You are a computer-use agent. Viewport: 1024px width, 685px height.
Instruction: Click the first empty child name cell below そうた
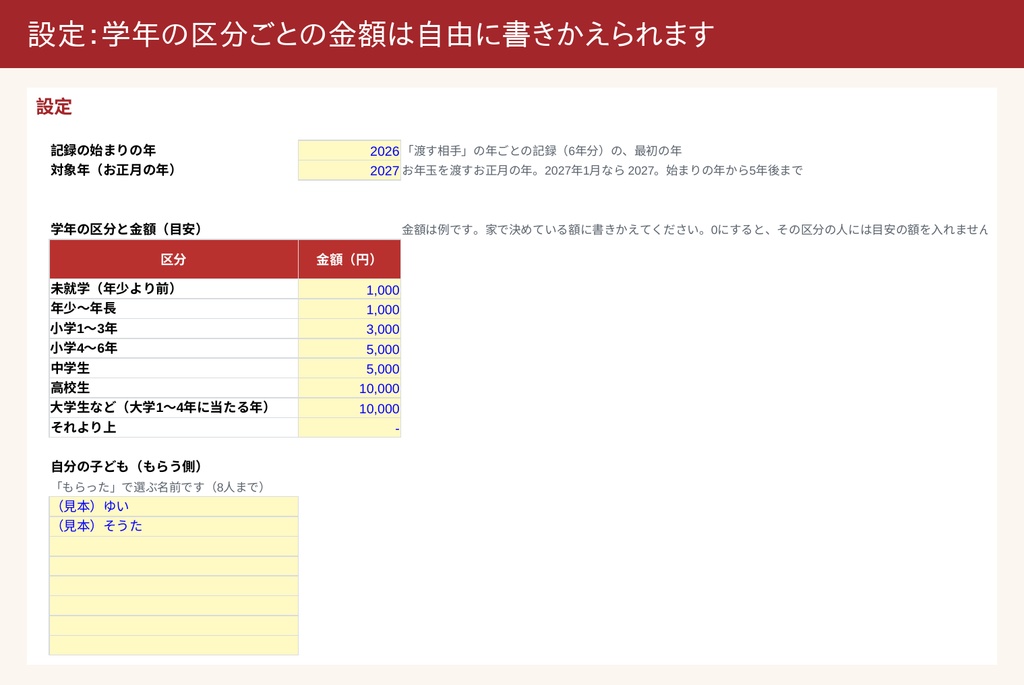click(174, 546)
